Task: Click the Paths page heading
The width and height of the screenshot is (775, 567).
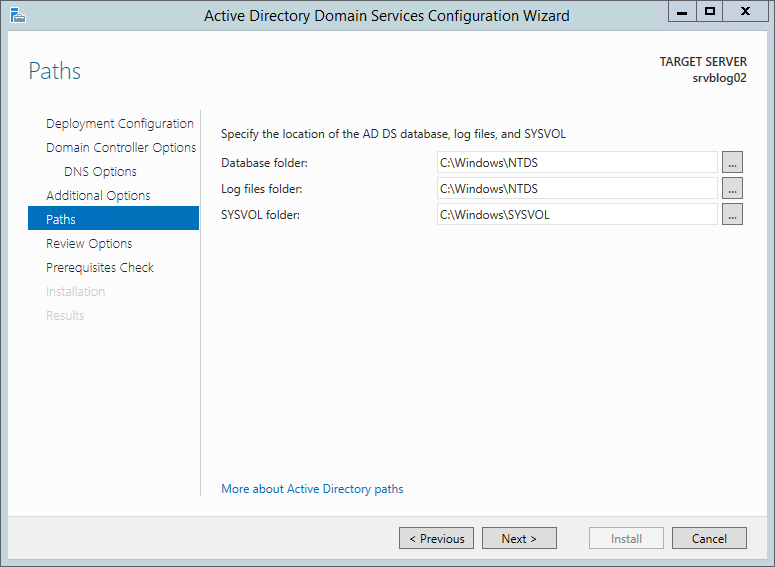Action: (54, 71)
